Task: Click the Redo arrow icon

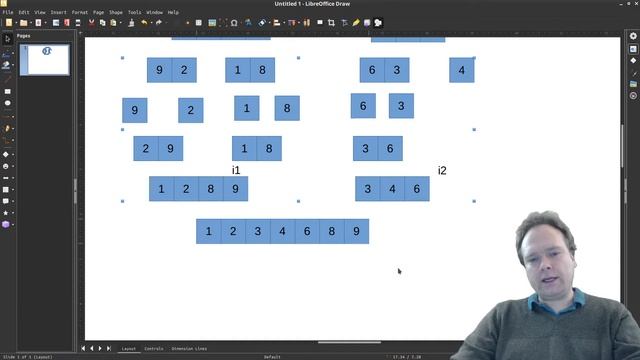Action: [159, 23]
